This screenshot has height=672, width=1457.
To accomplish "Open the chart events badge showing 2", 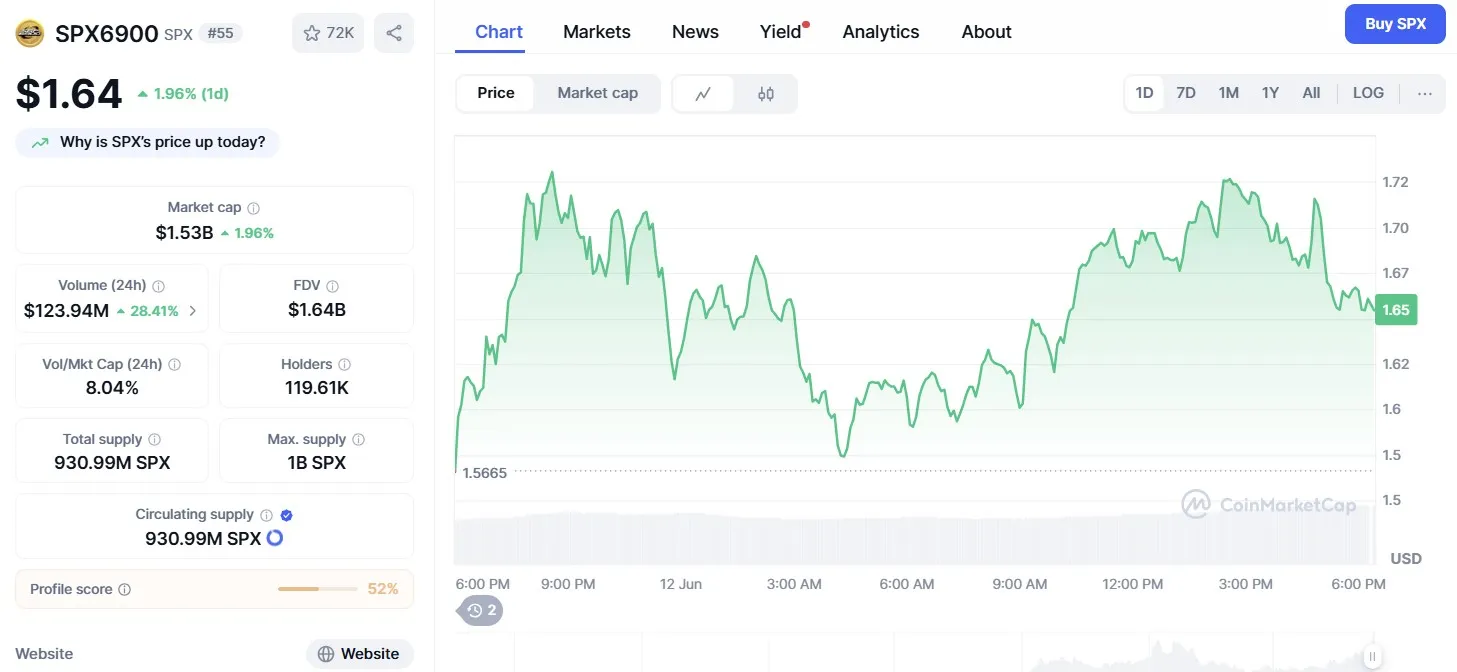I will 481,610.
